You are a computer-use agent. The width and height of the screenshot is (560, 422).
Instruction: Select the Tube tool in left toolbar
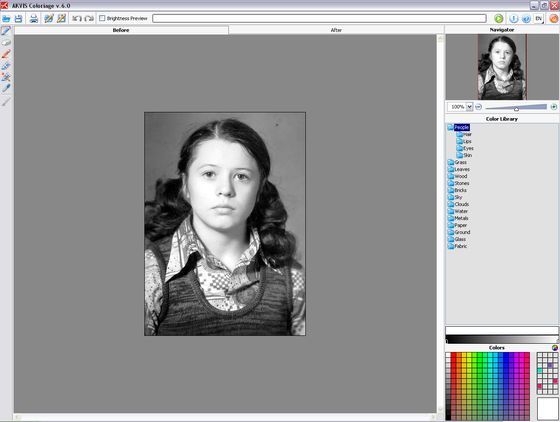click(x=6, y=66)
